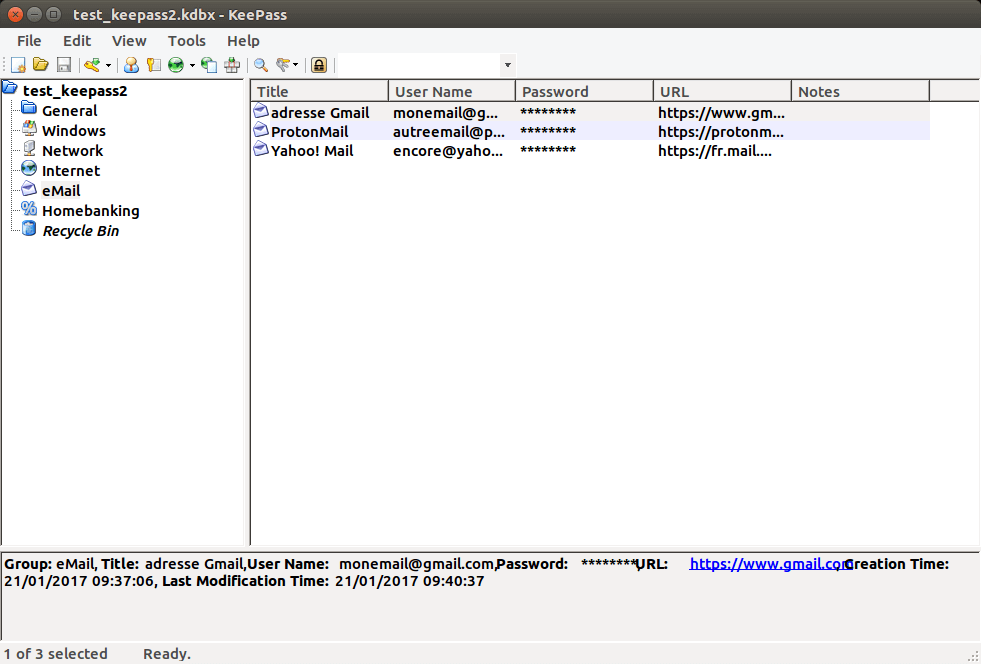Open the View menu
This screenshot has width=981, height=664.
click(129, 41)
